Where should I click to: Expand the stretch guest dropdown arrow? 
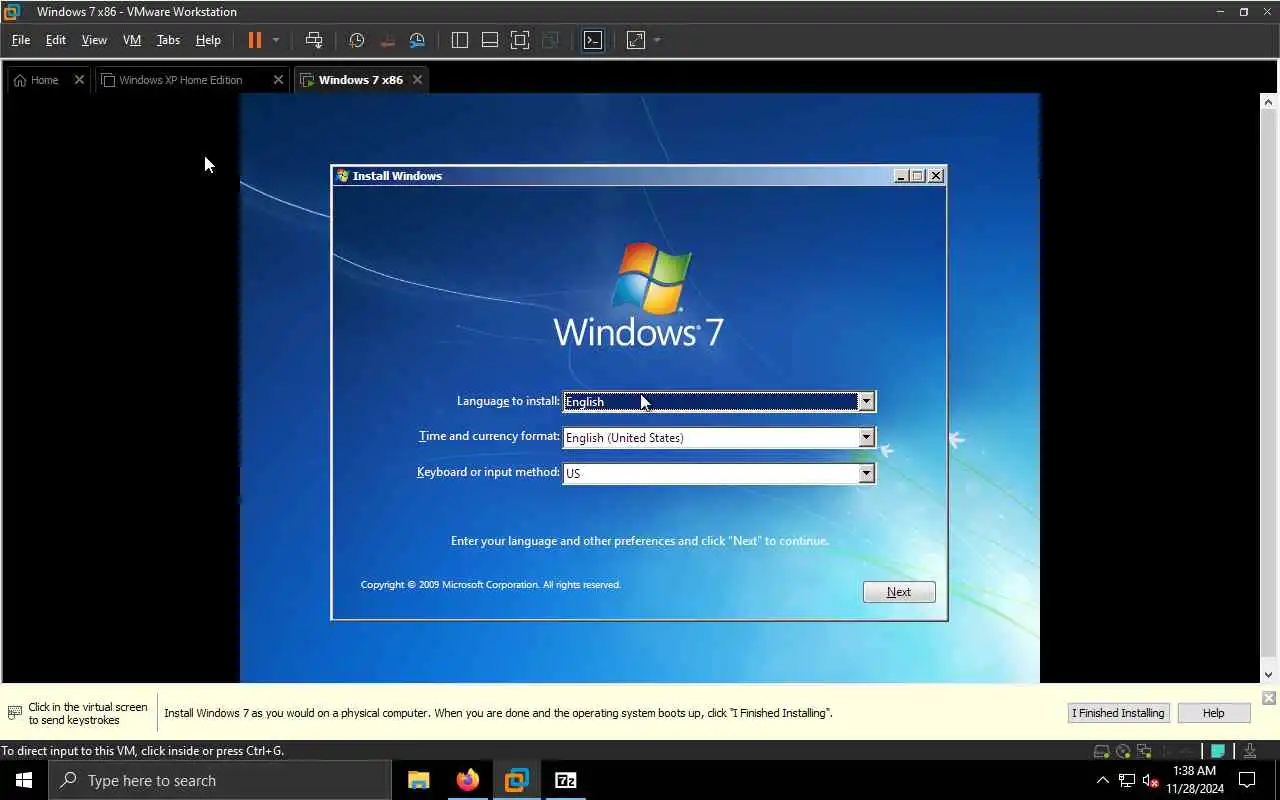click(x=657, y=40)
